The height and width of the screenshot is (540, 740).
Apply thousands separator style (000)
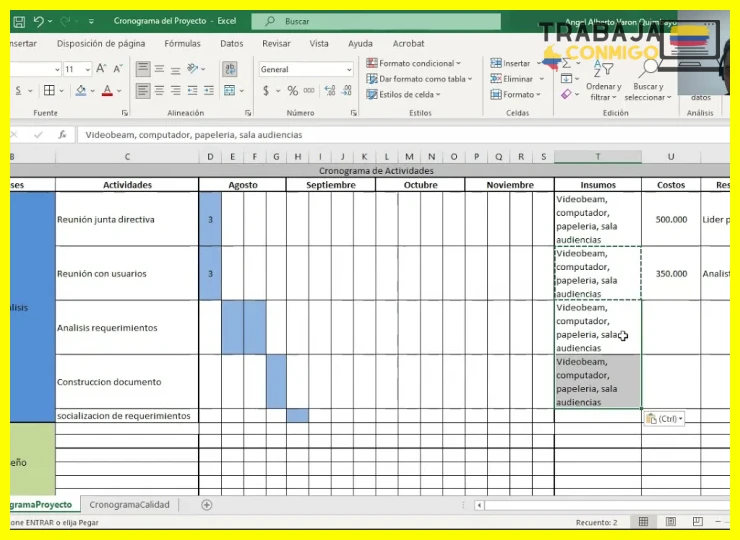pos(309,91)
